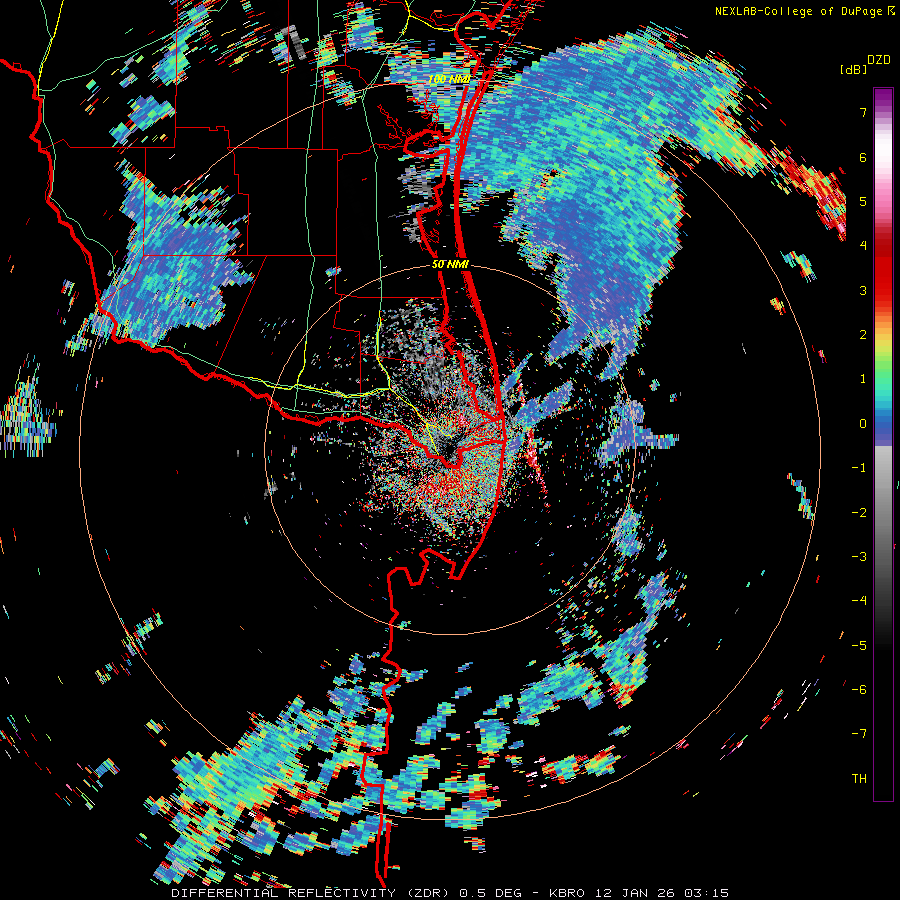
Task: Click the red section of the color bar
Action: [x=883, y=270]
